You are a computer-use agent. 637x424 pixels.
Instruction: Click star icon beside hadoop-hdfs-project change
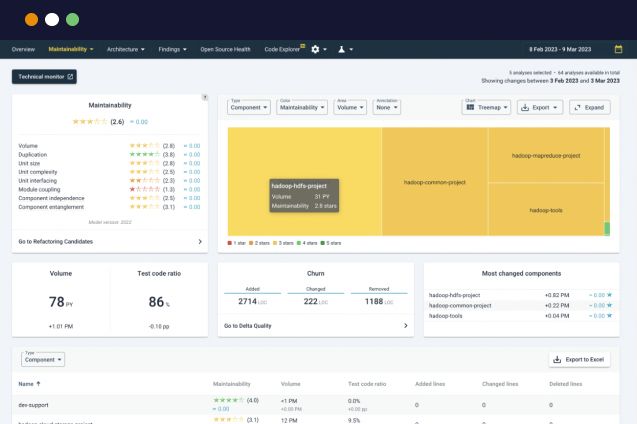[x=609, y=295]
